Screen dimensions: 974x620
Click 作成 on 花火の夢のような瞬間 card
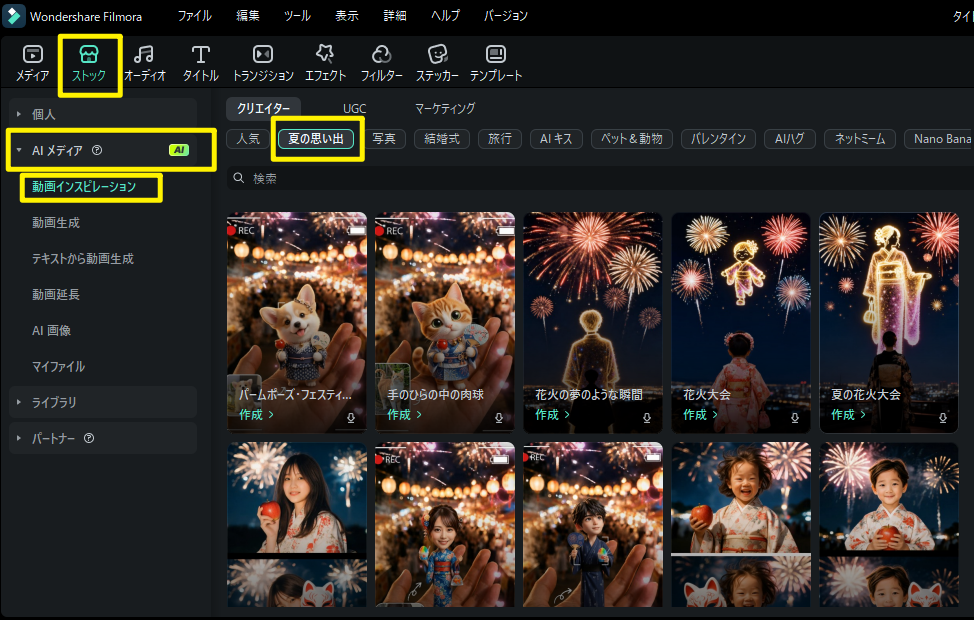pos(552,414)
